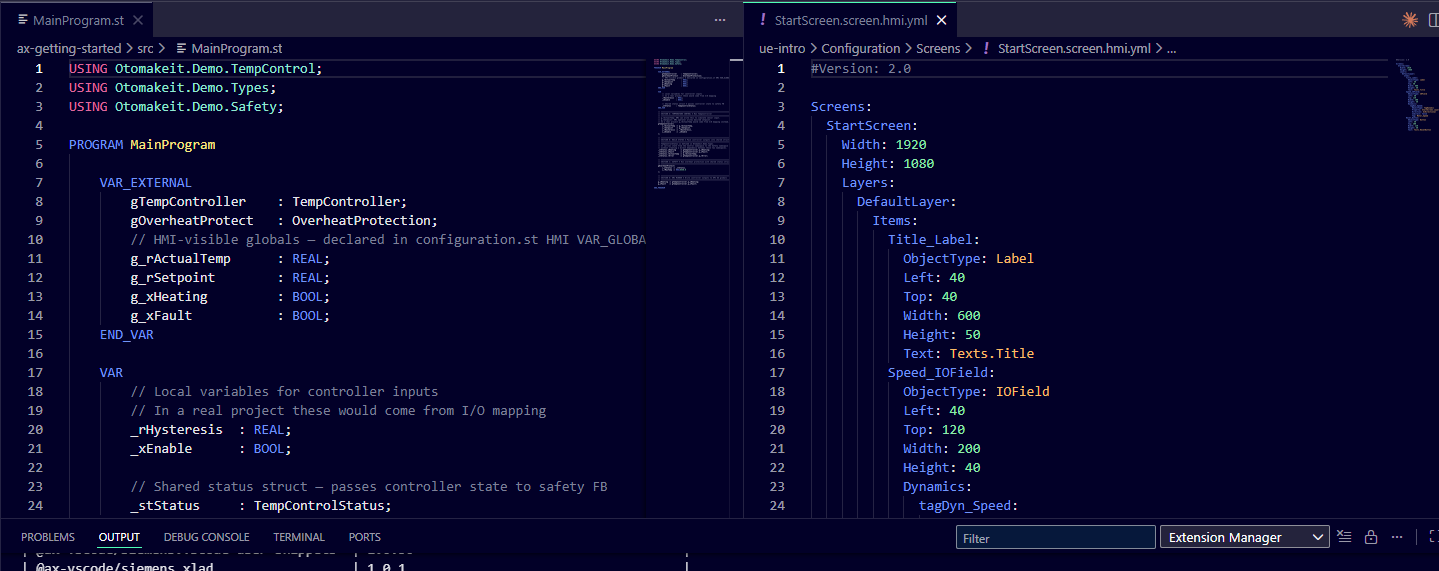Focus the output Filter input field
This screenshot has width=1439, height=571.
(1055, 538)
